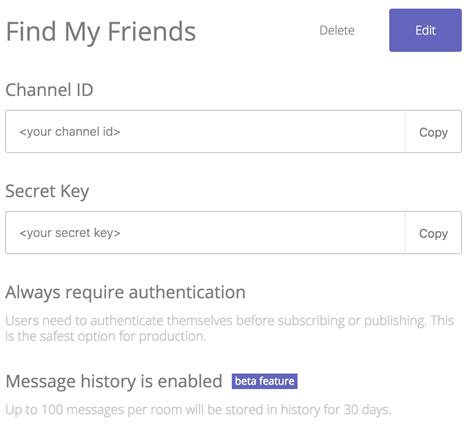Click the Secret Key label
The height and width of the screenshot is (428, 474).
[x=47, y=191]
